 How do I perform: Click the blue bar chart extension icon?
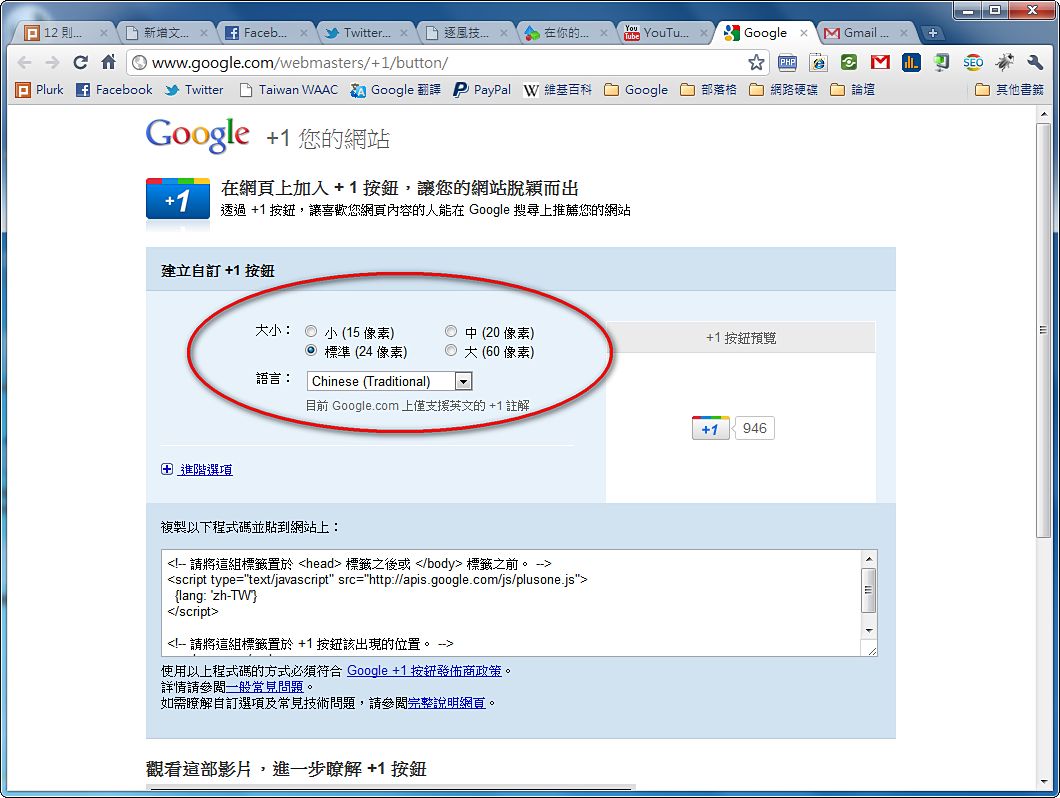click(x=911, y=63)
